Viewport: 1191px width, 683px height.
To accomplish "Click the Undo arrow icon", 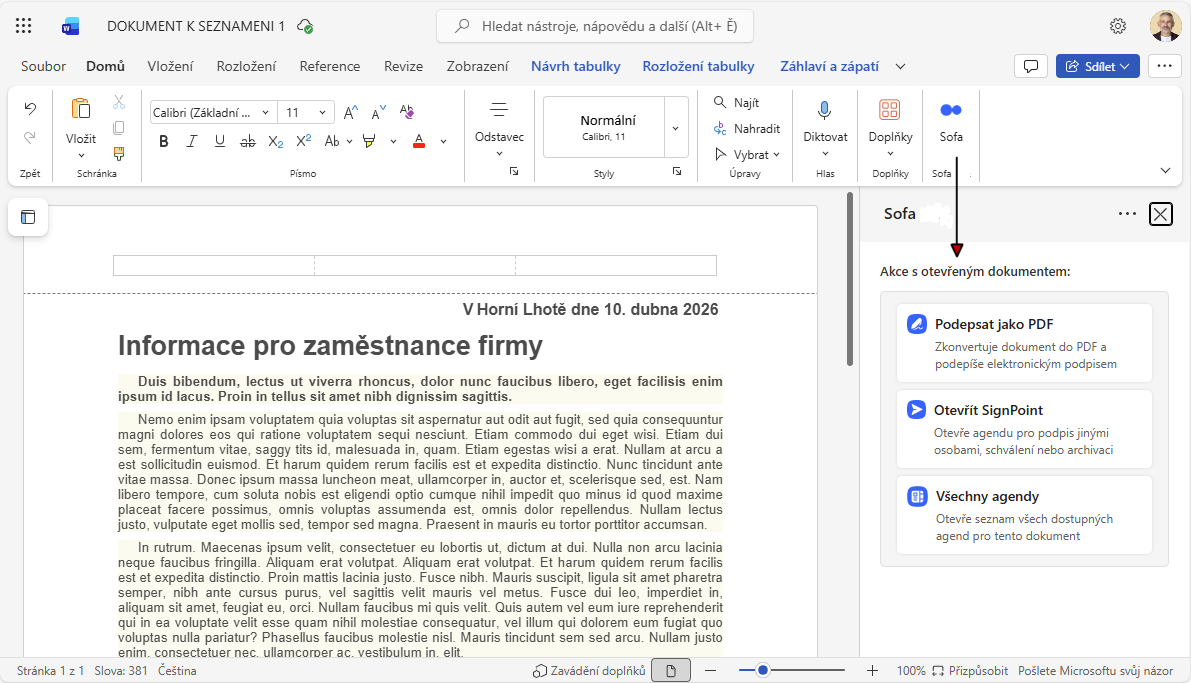I will (30, 108).
